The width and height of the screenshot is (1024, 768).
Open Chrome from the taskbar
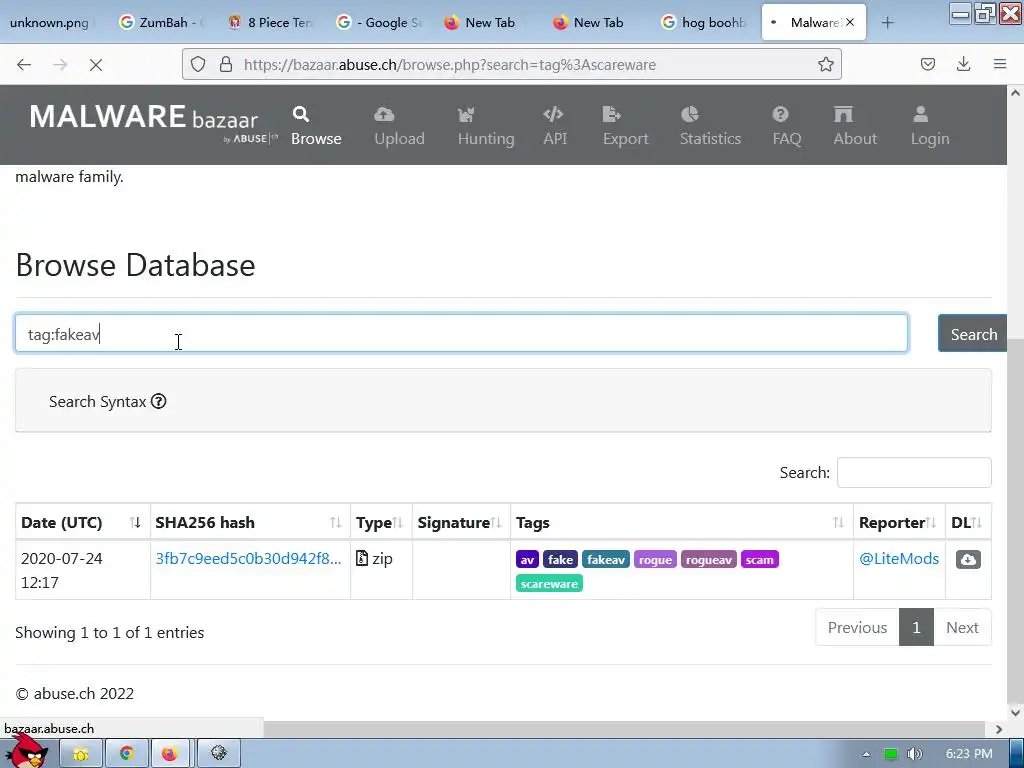[127, 754]
